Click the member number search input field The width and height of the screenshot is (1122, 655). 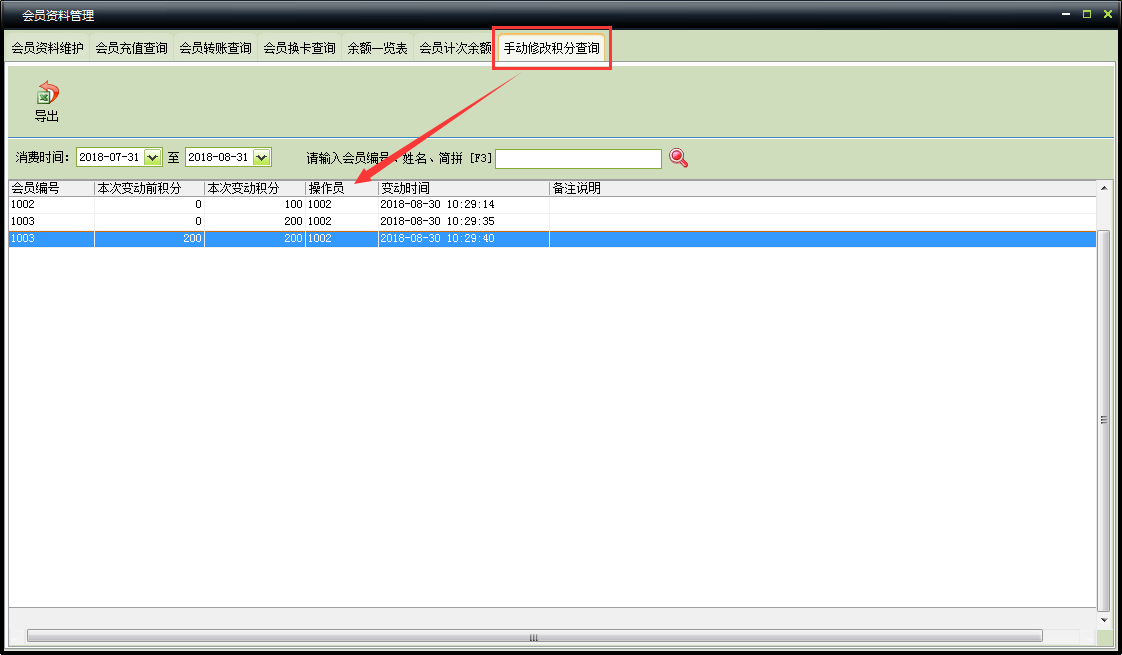(578, 158)
